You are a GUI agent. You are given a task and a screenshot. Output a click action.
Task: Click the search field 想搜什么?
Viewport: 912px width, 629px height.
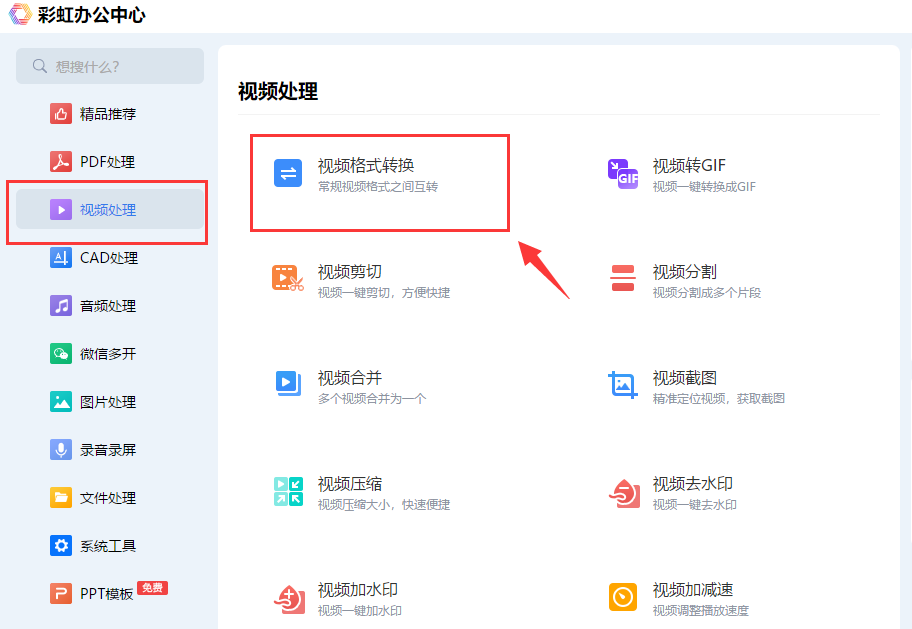point(110,66)
